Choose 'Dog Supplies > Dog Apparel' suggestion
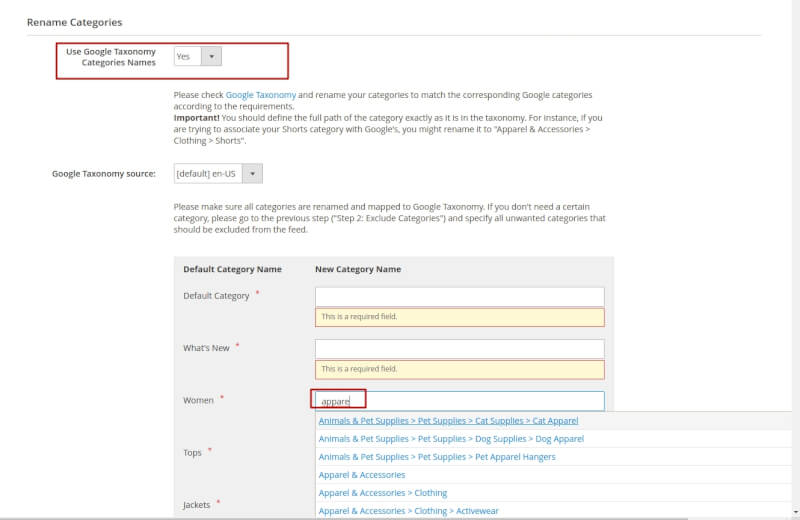The height and width of the screenshot is (520, 800). coord(451,439)
